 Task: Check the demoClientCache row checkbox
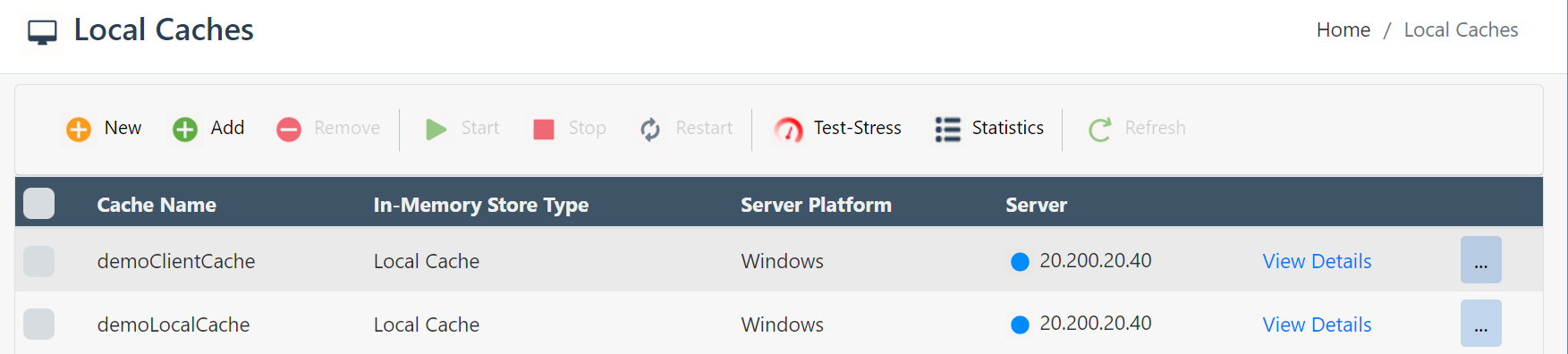[38, 261]
